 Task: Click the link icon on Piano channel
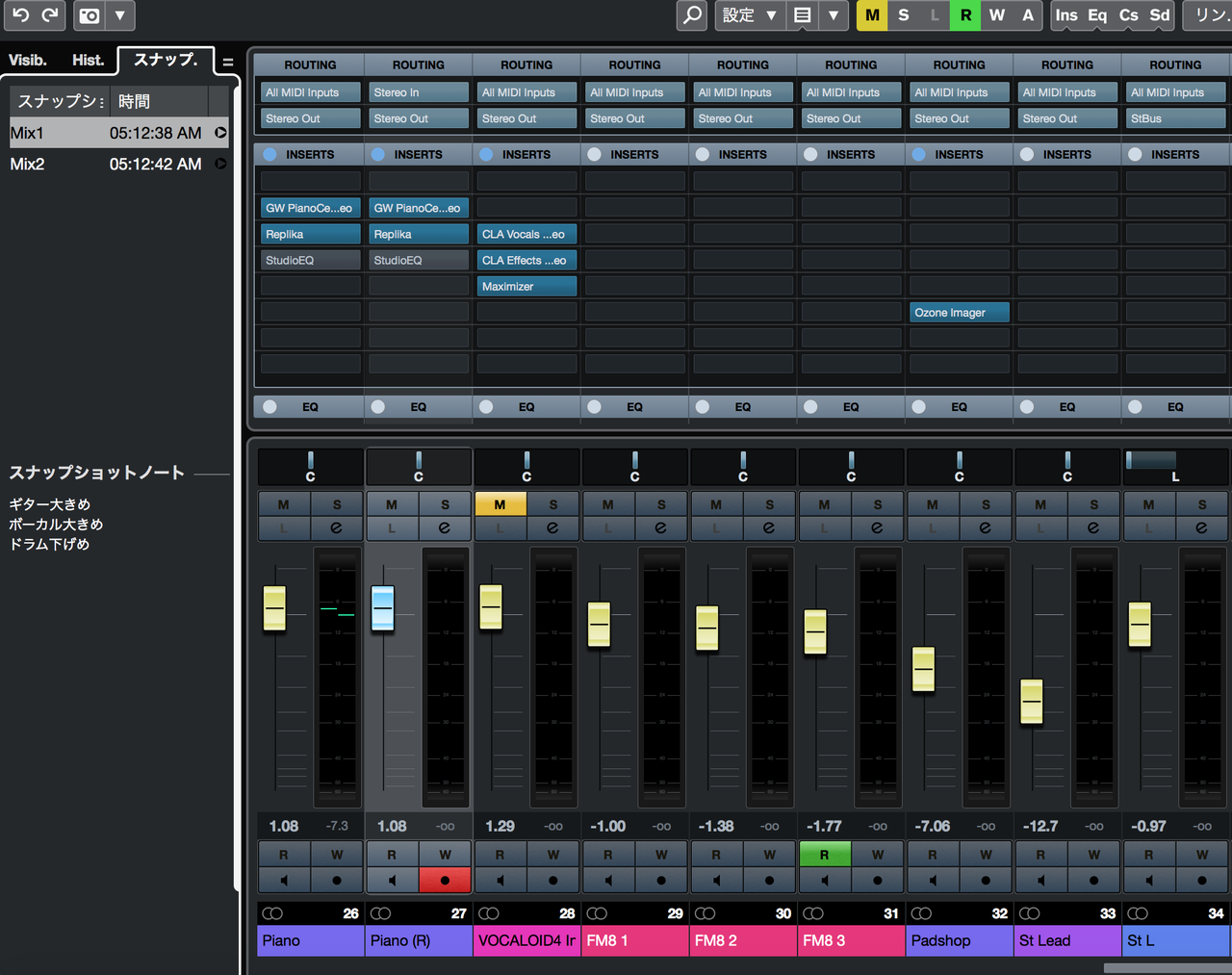(x=272, y=913)
